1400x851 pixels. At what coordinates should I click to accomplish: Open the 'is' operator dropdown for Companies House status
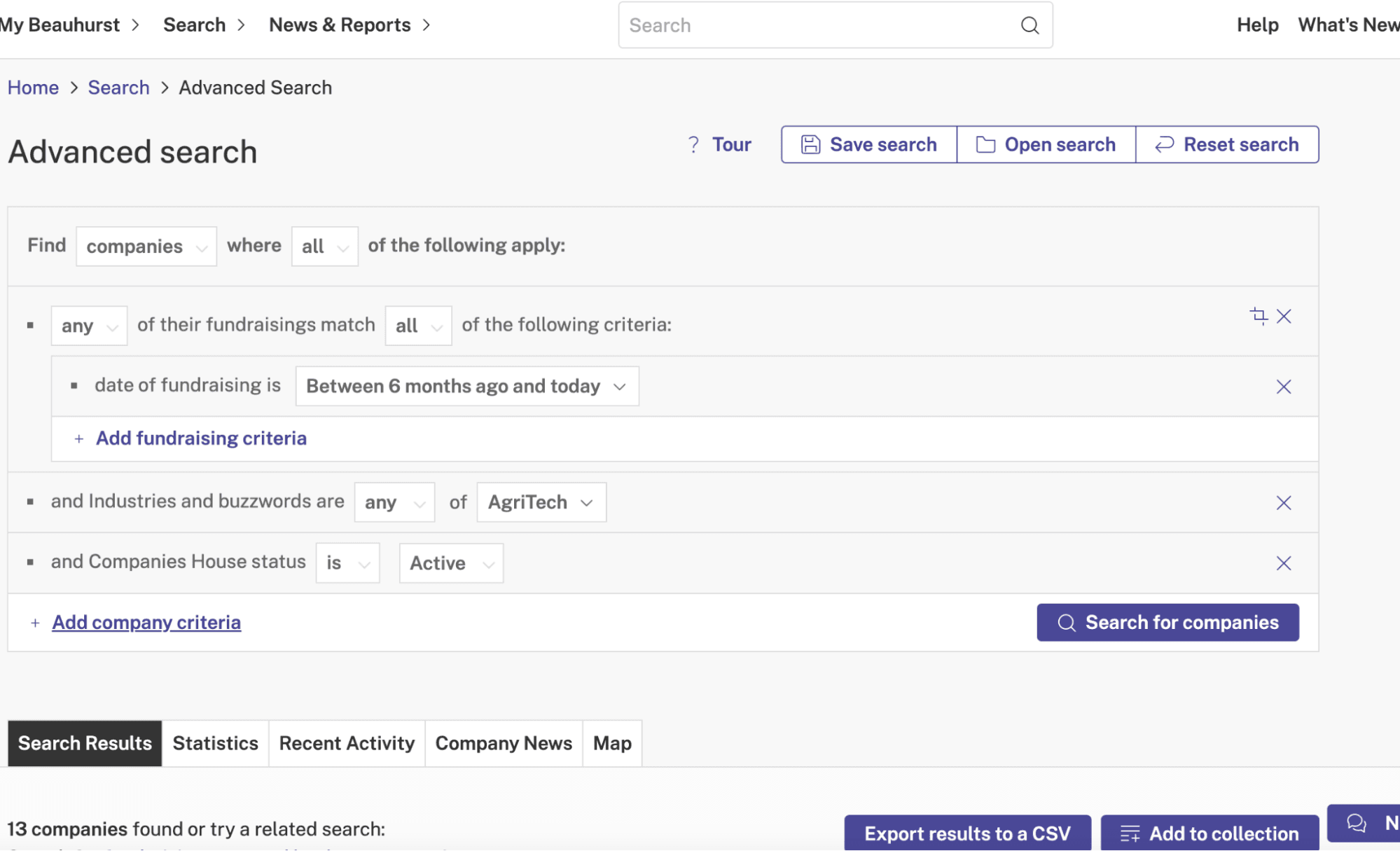tap(348, 563)
